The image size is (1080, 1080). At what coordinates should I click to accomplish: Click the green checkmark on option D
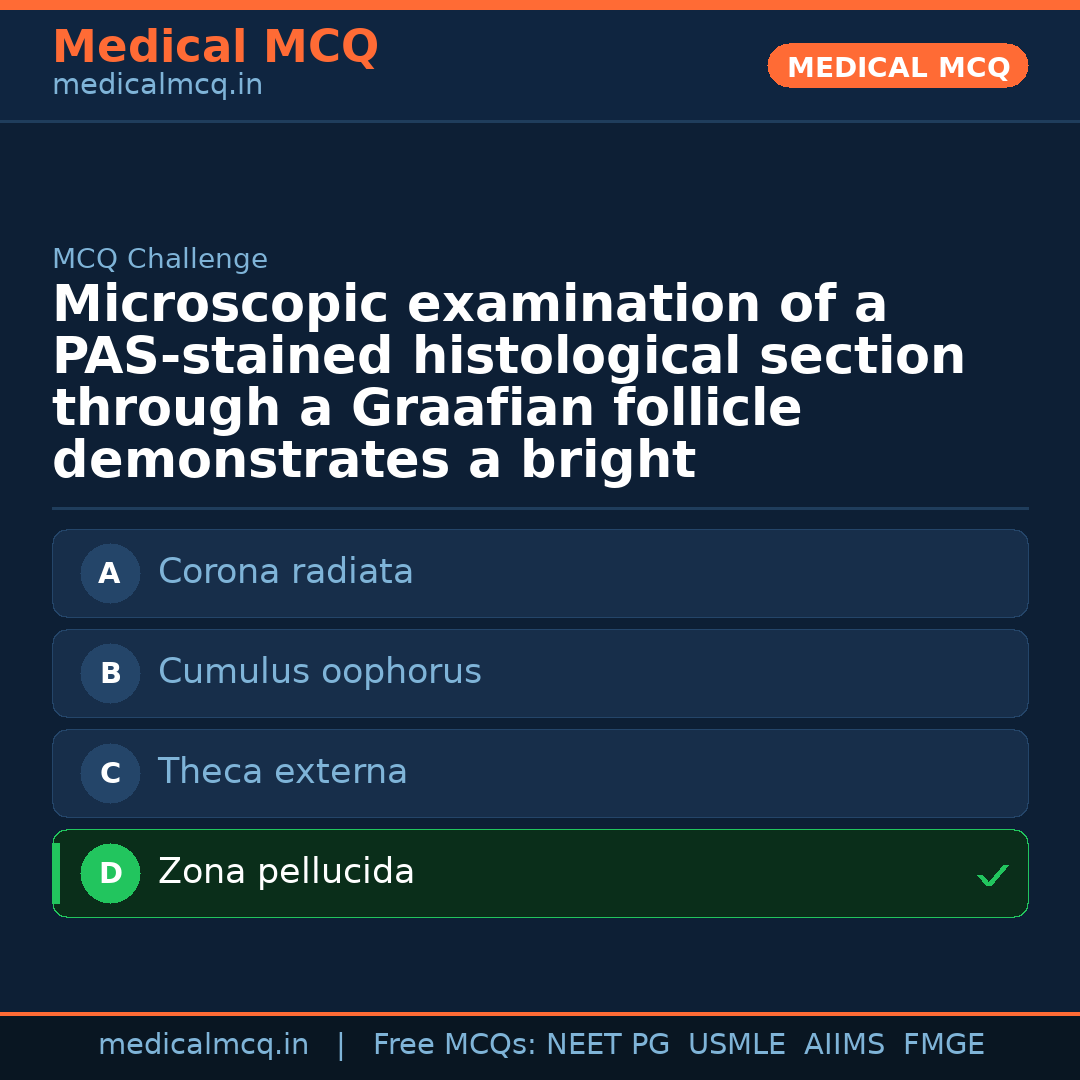[x=992, y=876]
